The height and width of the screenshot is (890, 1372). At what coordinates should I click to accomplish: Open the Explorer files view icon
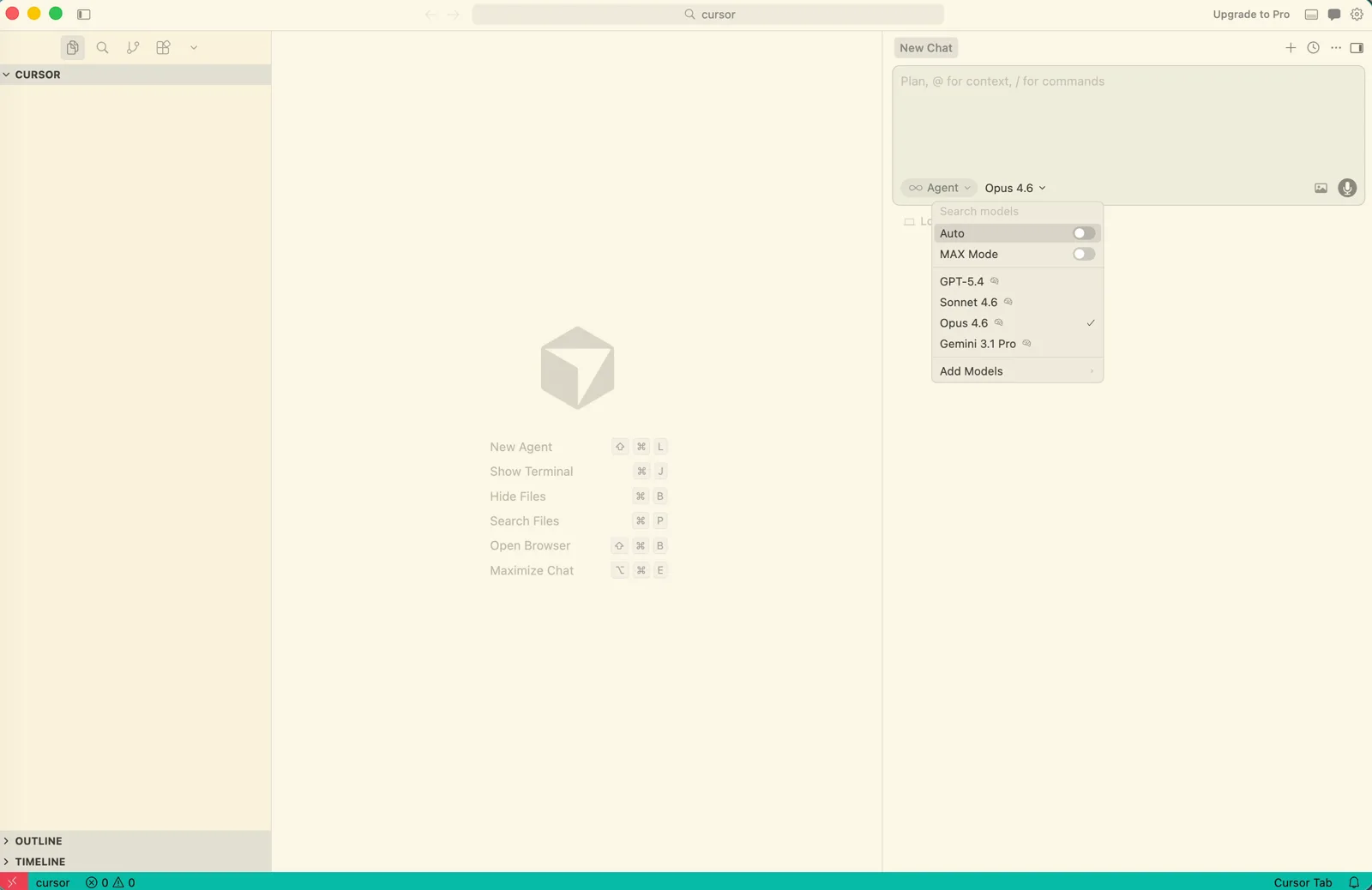73,48
